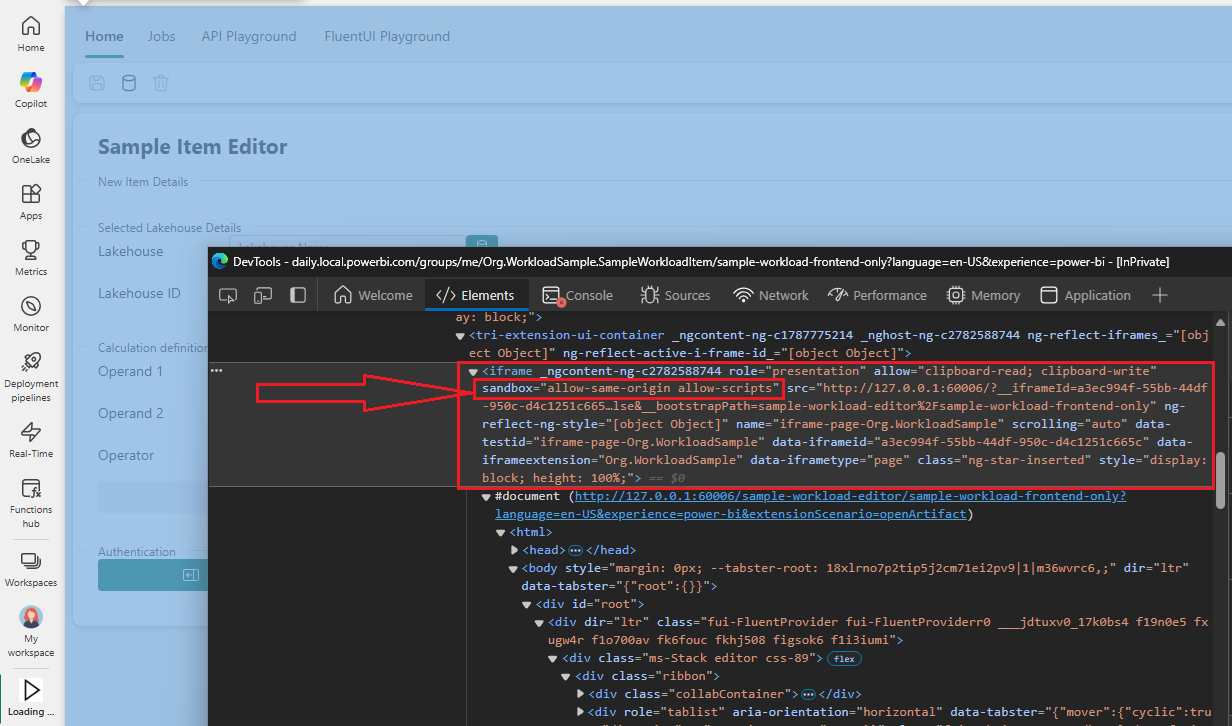1232x726 pixels.
Task: Open the API Playground tab
Action: tap(248, 36)
